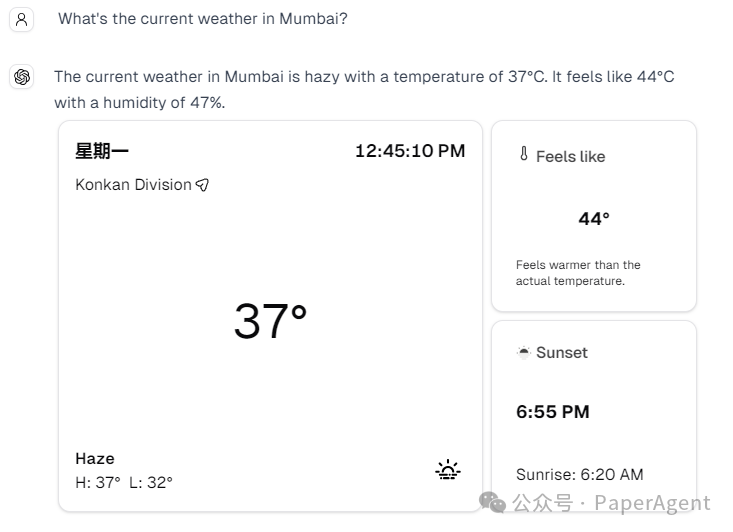
Task: Click the large 37° temperature reading
Action: click(270, 321)
